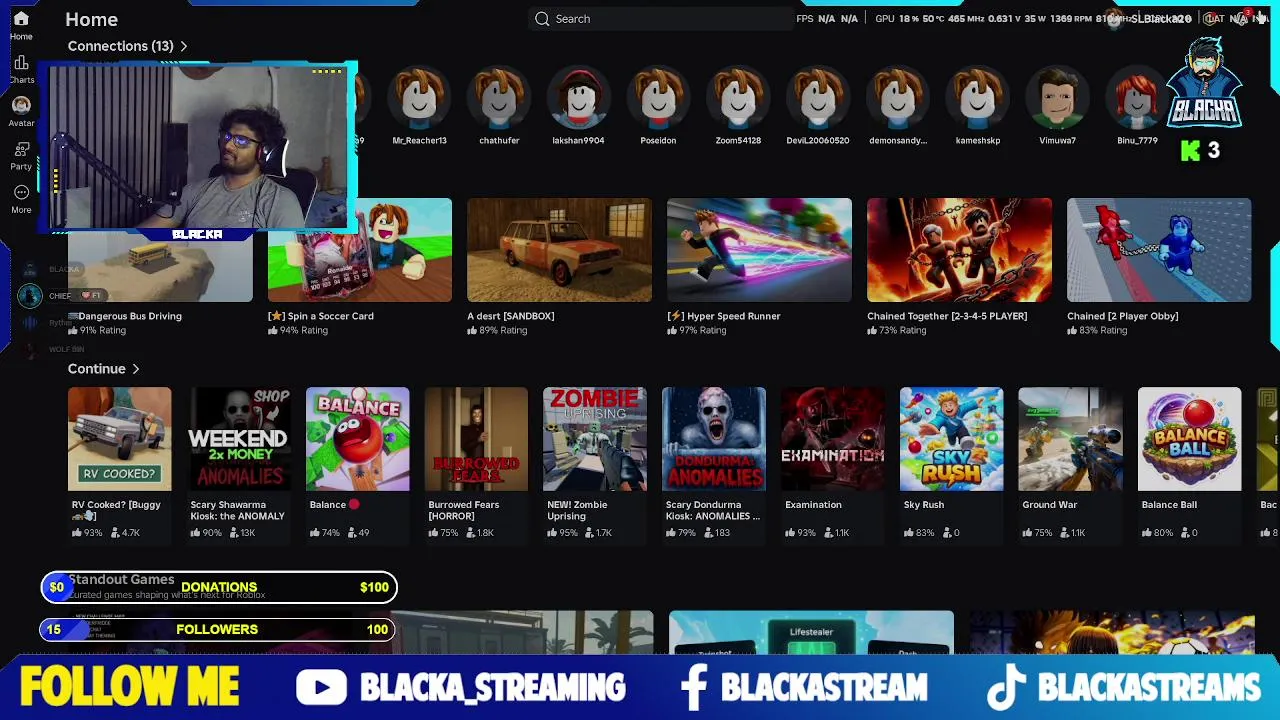
Task: Click the Lifestealer banner tile
Action: 811,633
